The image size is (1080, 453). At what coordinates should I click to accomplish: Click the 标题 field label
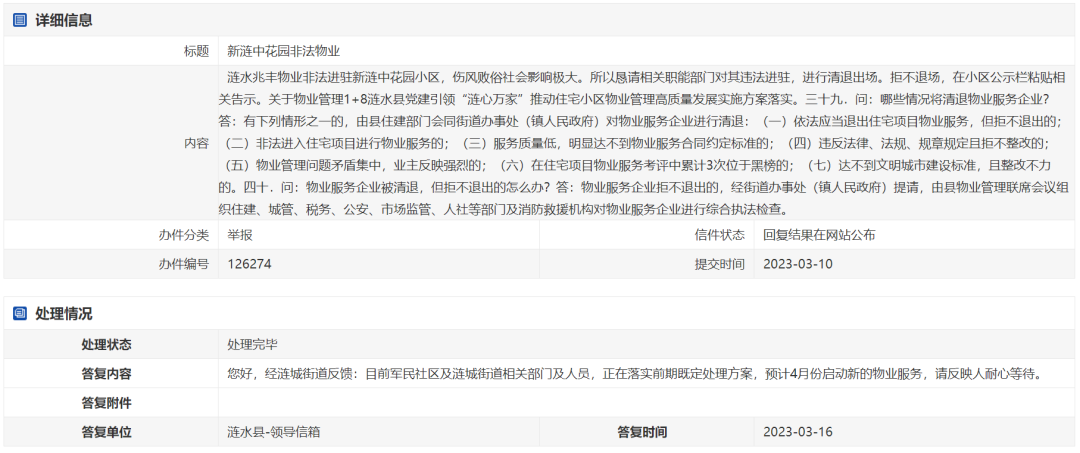coord(196,51)
